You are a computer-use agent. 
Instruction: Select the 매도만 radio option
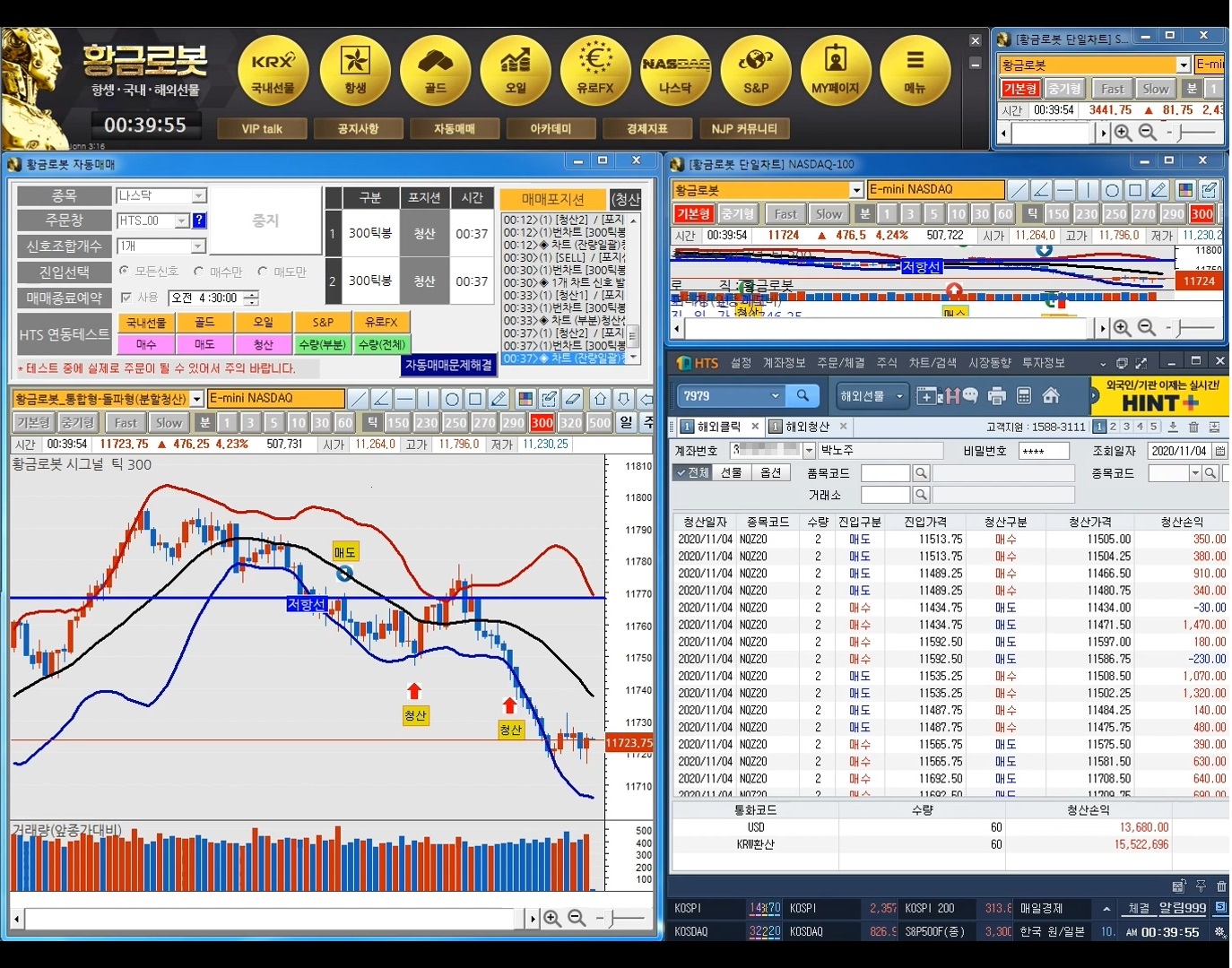tap(282, 271)
